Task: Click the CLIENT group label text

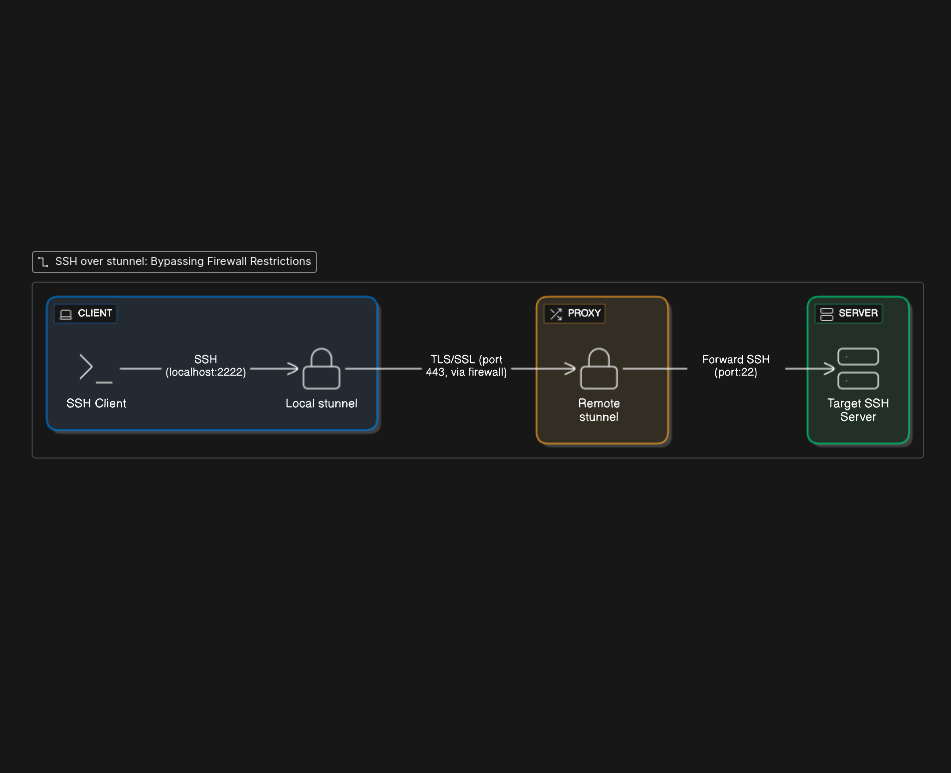Action: tap(95, 313)
